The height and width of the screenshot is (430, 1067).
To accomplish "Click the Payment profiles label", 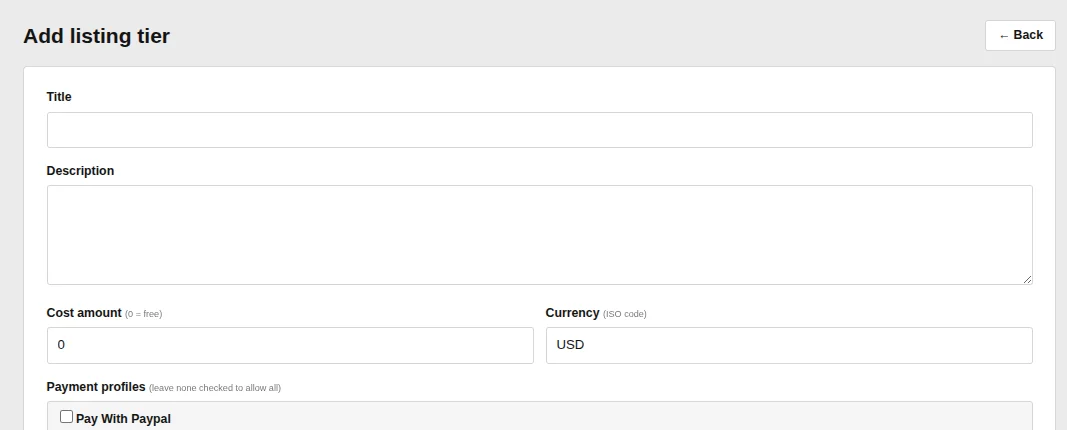I will pos(96,387).
